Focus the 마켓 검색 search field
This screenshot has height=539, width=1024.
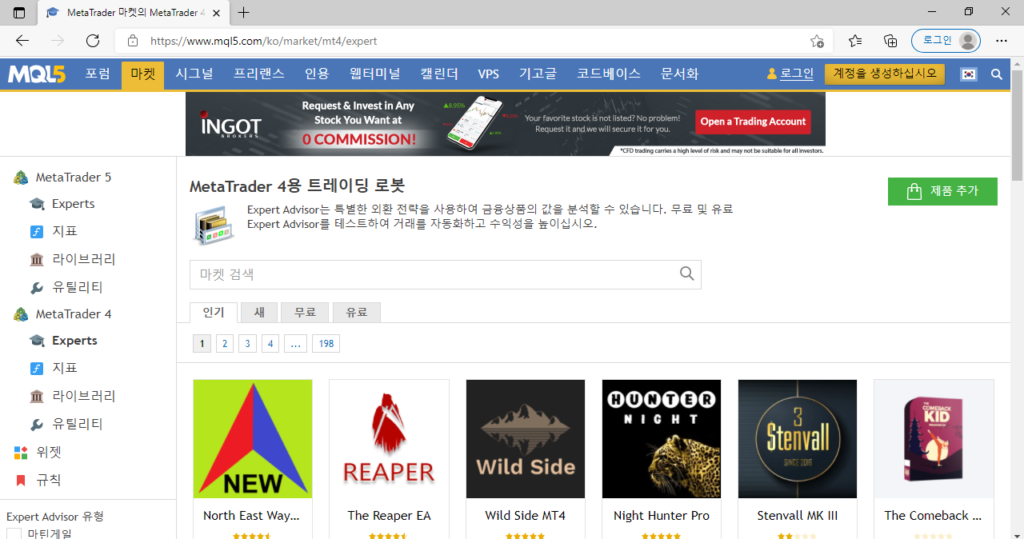point(445,274)
